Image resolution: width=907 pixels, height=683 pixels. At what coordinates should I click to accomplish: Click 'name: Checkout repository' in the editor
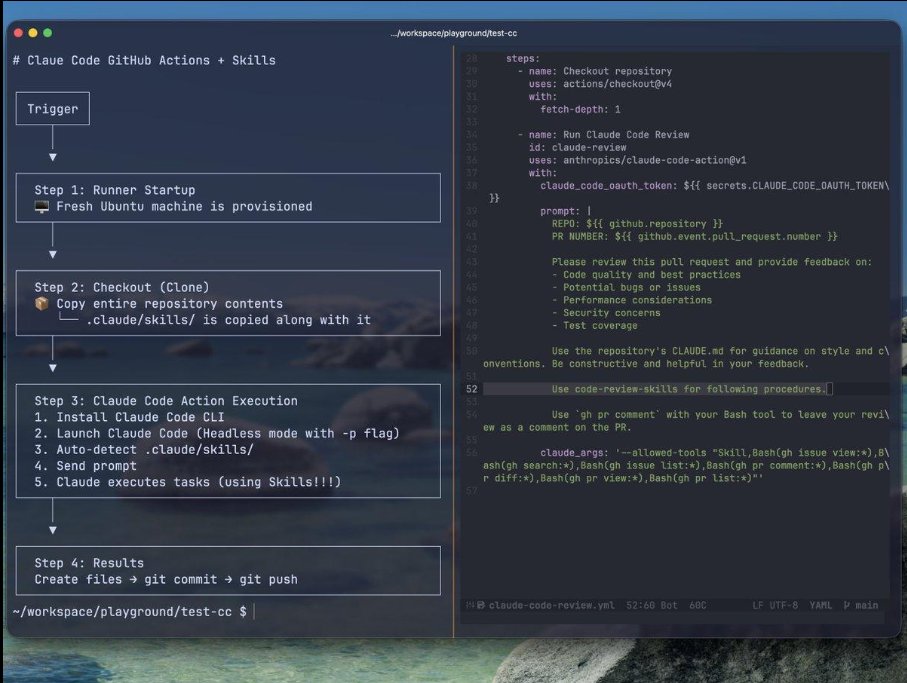[x=600, y=71]
